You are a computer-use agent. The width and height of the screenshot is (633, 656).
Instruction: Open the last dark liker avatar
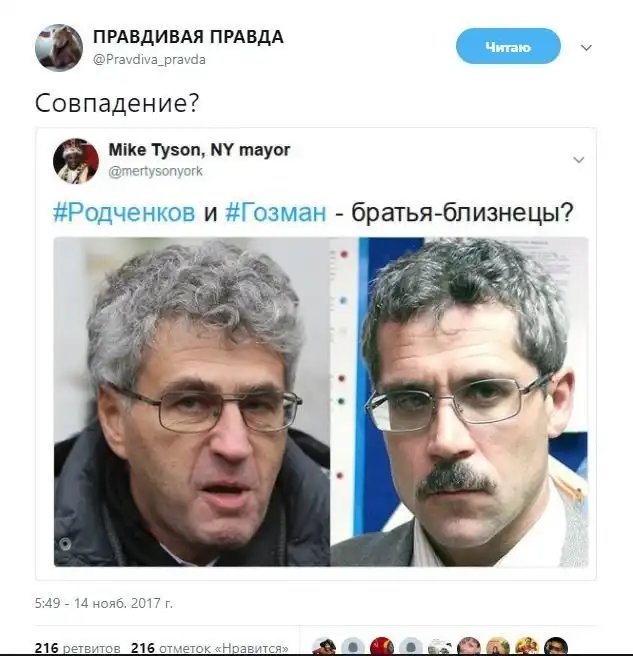(x=556, y=647)
